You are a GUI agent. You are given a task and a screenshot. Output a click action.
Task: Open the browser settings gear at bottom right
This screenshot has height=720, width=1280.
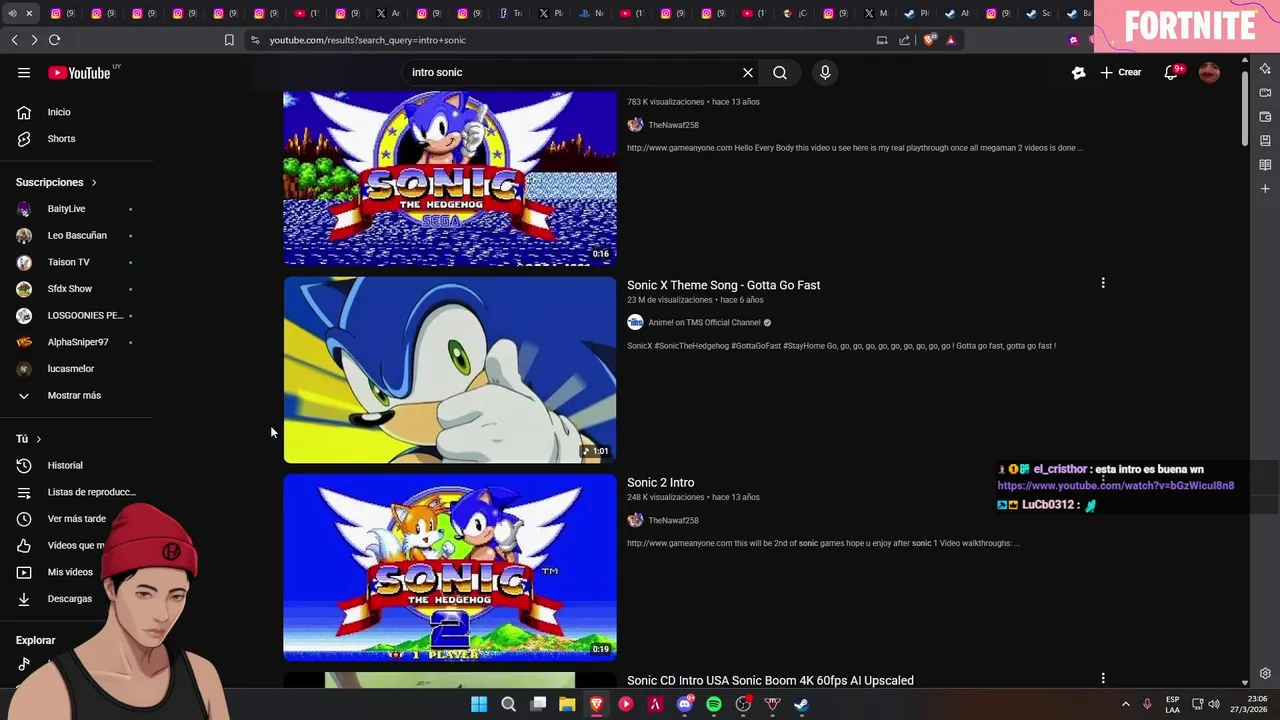(x=1265, y=673)
